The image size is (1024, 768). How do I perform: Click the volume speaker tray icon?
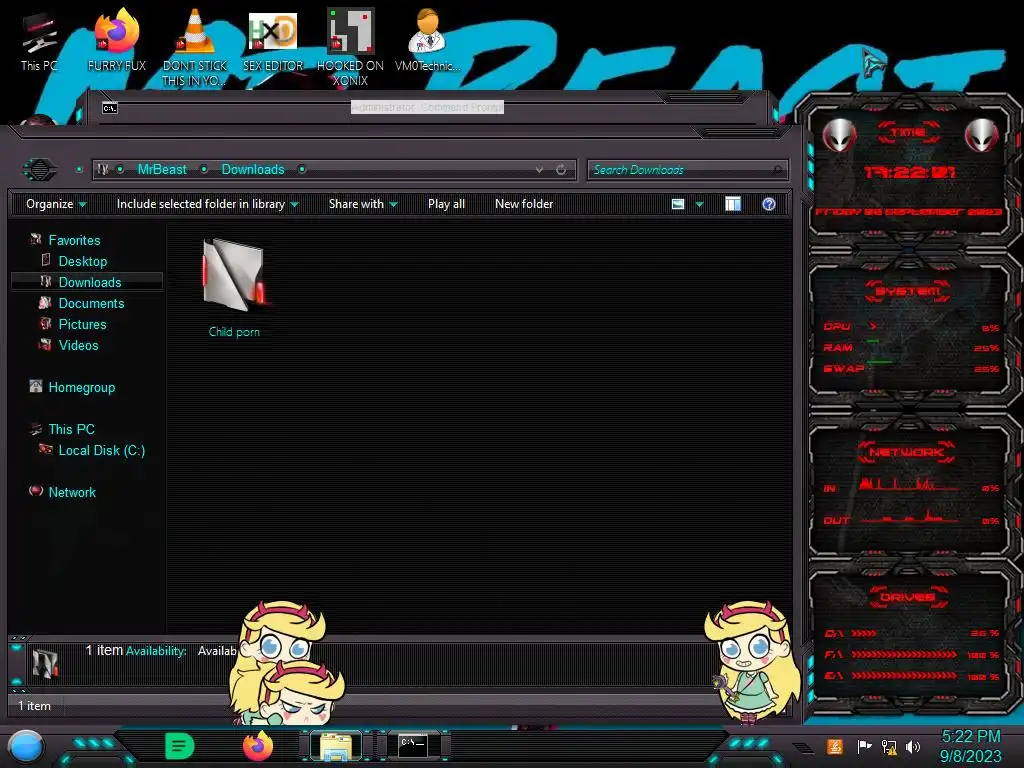[x=913, y=746]
